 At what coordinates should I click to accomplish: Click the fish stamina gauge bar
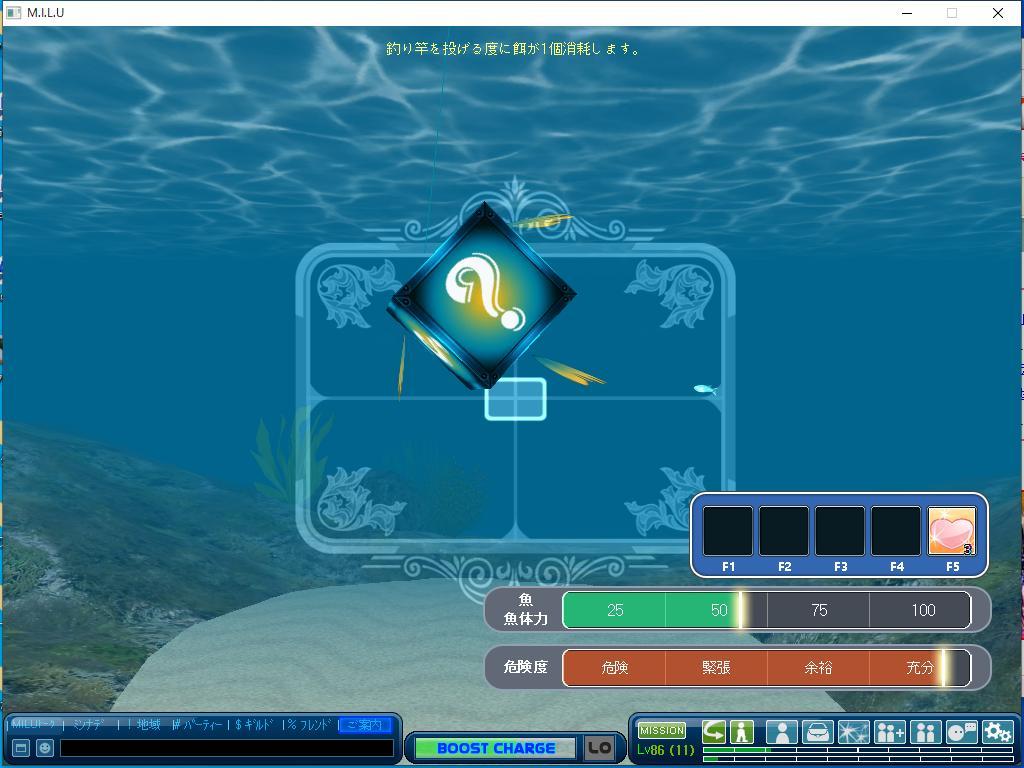click(766, 610)
